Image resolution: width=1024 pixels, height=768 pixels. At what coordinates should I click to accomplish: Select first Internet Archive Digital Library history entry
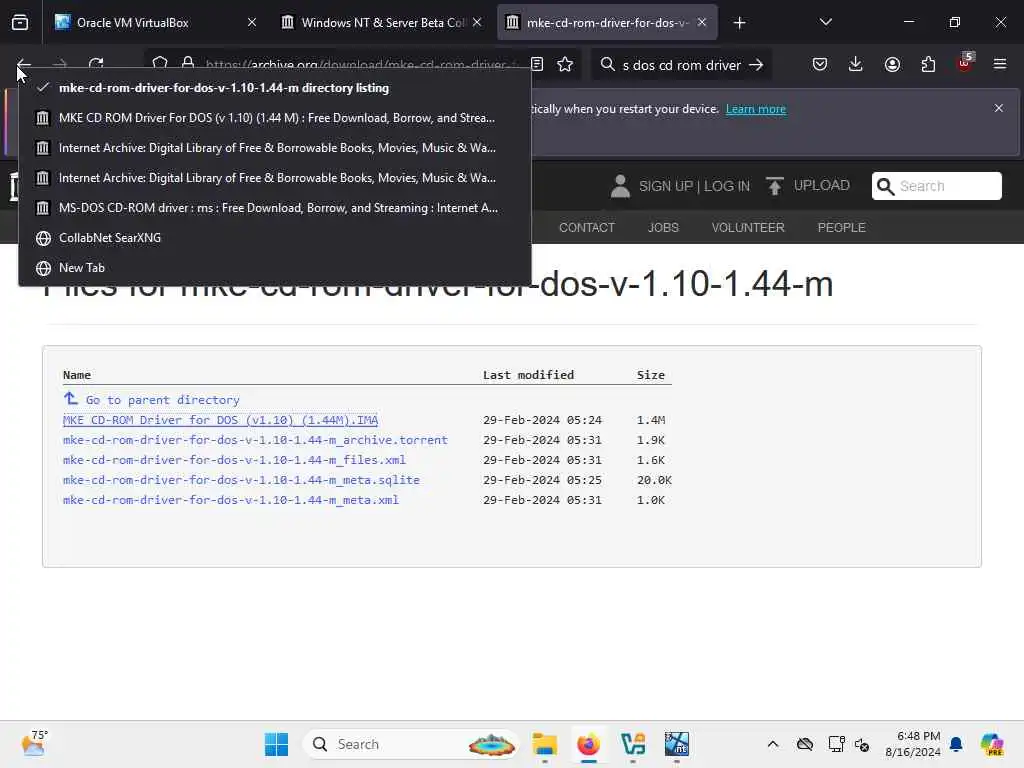pos(274,148)
